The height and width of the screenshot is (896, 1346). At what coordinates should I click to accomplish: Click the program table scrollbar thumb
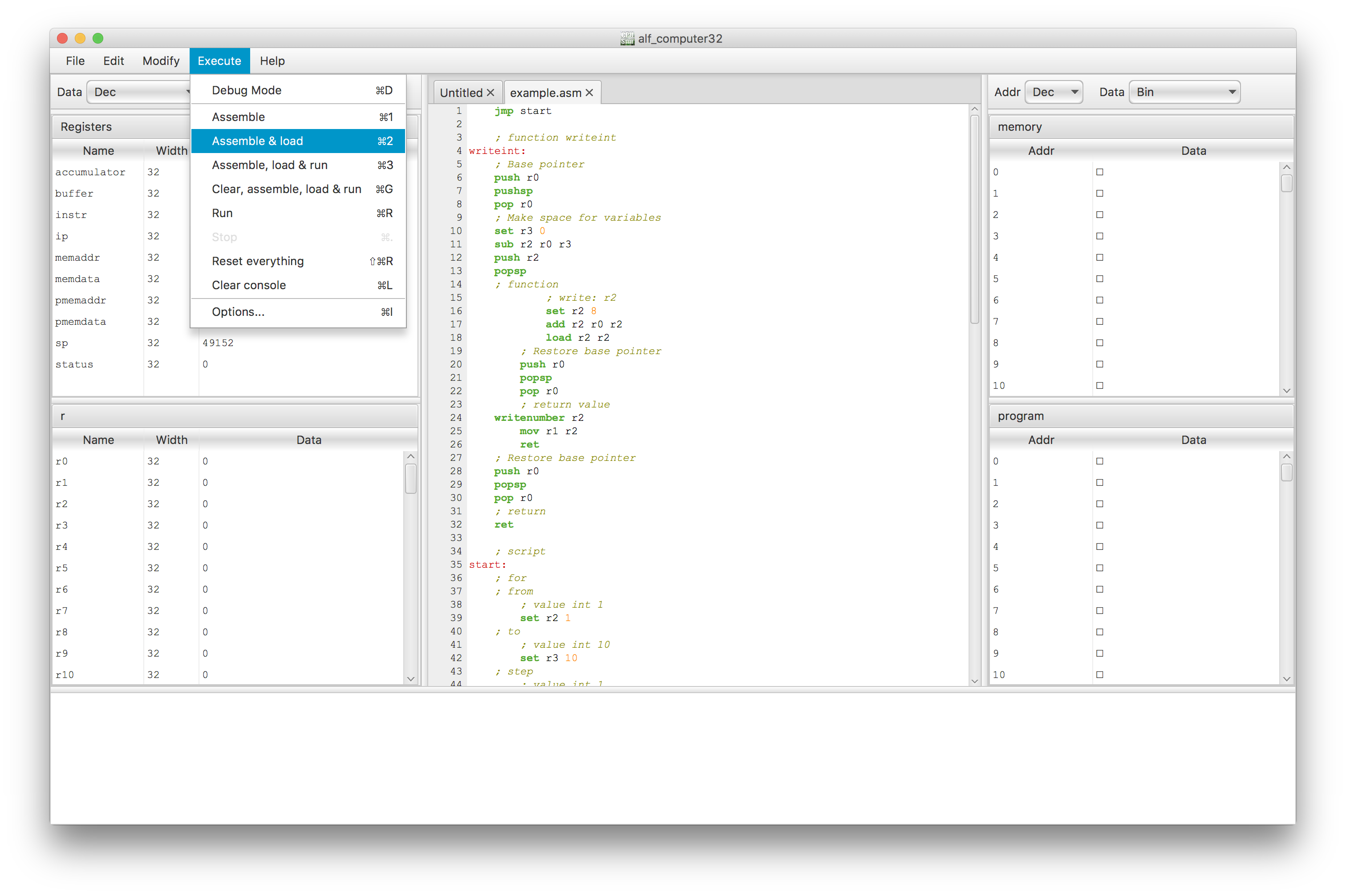[x=1286, y=472]
